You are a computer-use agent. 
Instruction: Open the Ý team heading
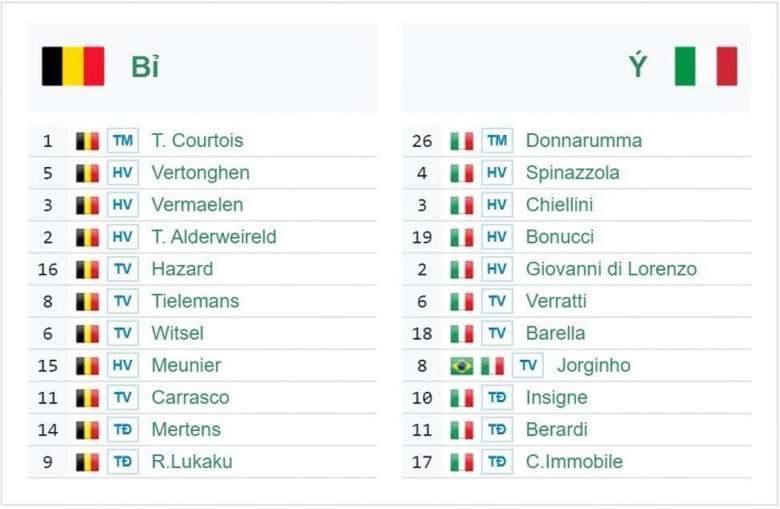pos(638,67)
